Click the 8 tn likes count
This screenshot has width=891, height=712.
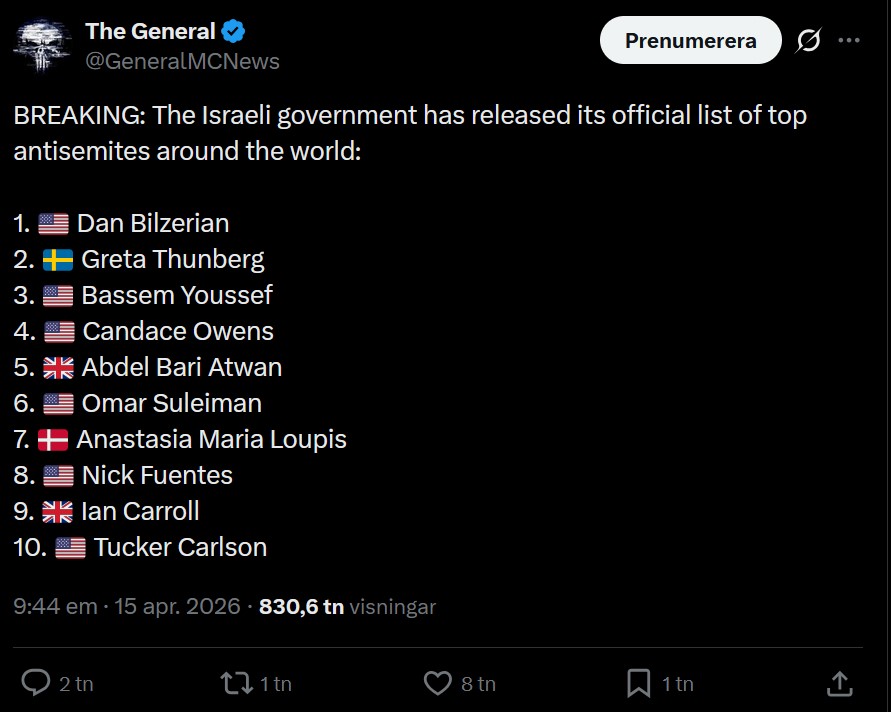[478, 684]
